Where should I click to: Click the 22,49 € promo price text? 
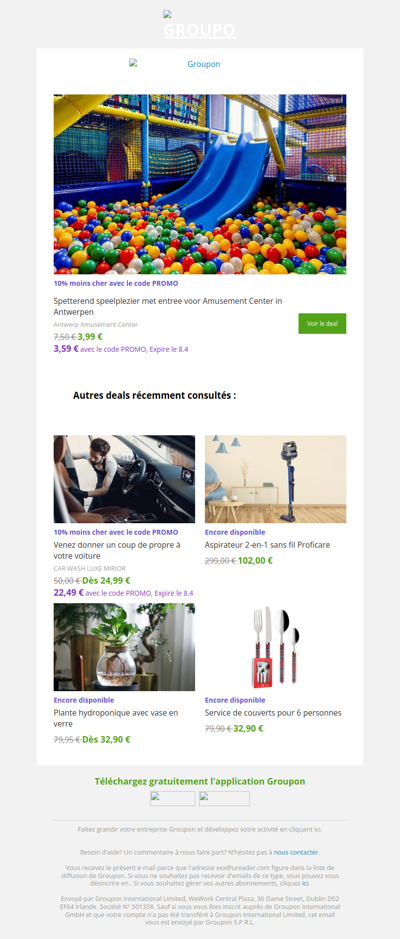click(68, 592)
